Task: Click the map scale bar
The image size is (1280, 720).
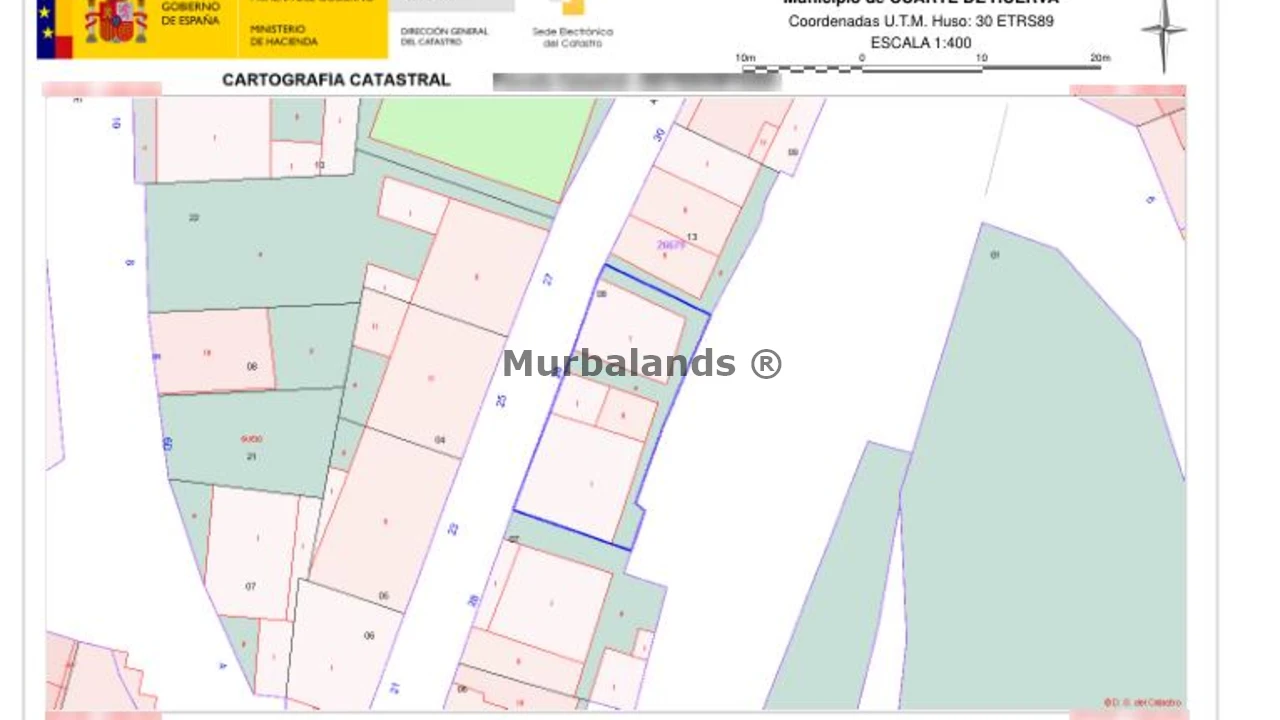Action: (x=922, y=68)
